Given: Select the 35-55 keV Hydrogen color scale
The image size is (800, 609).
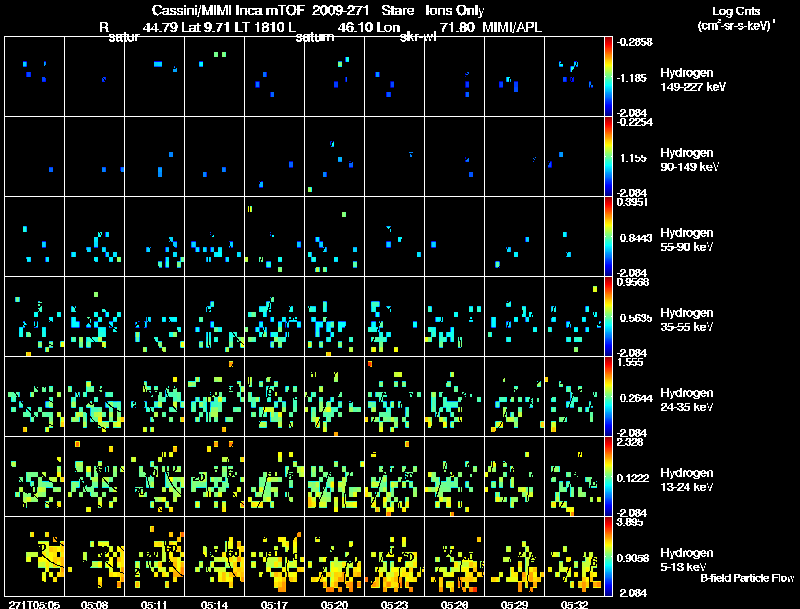Looking at the screenshot, I should (609, 316).
